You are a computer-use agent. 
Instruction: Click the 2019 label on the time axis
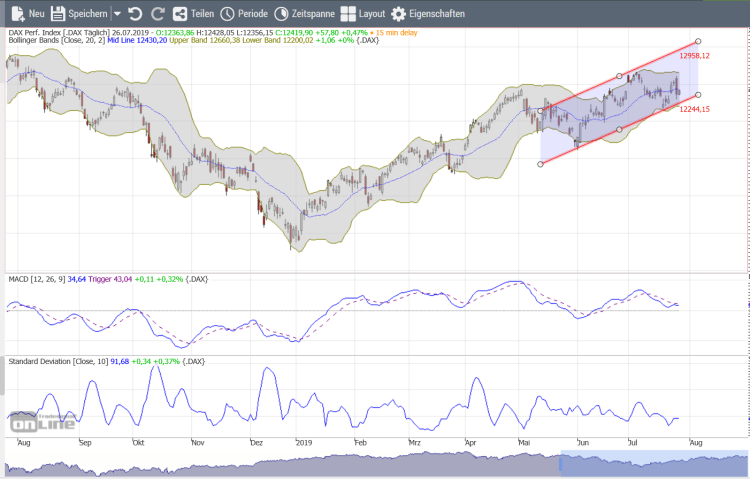[x=304, y=443]
